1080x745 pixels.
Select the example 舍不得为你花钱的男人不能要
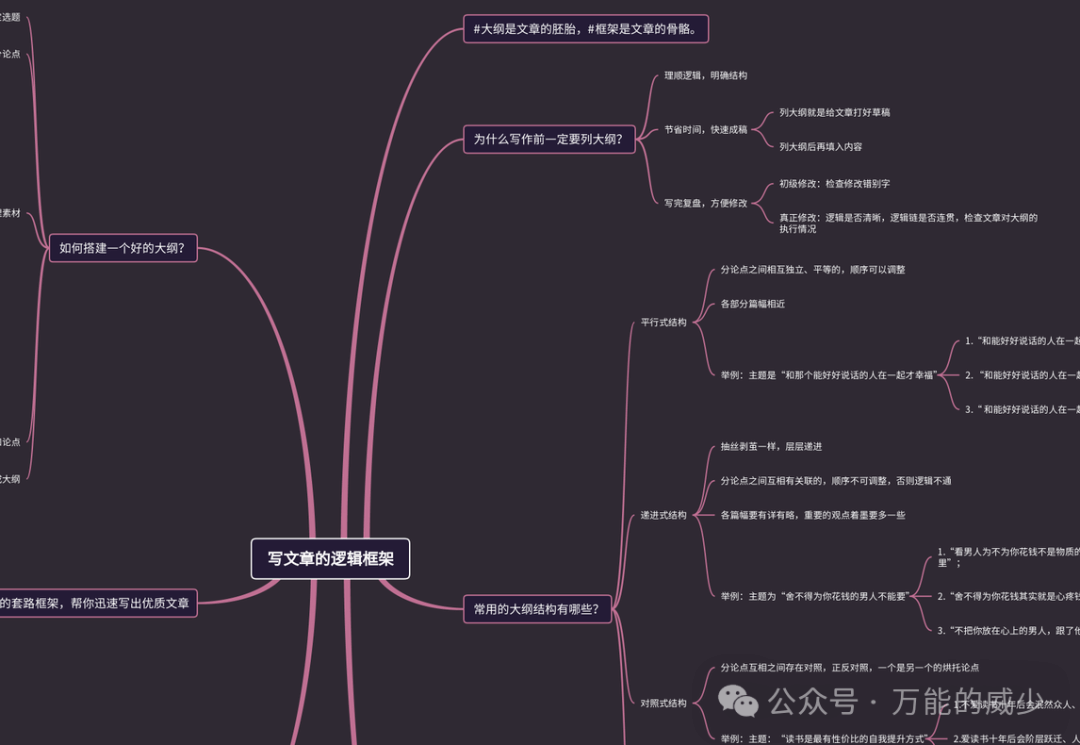click(815, 596)
